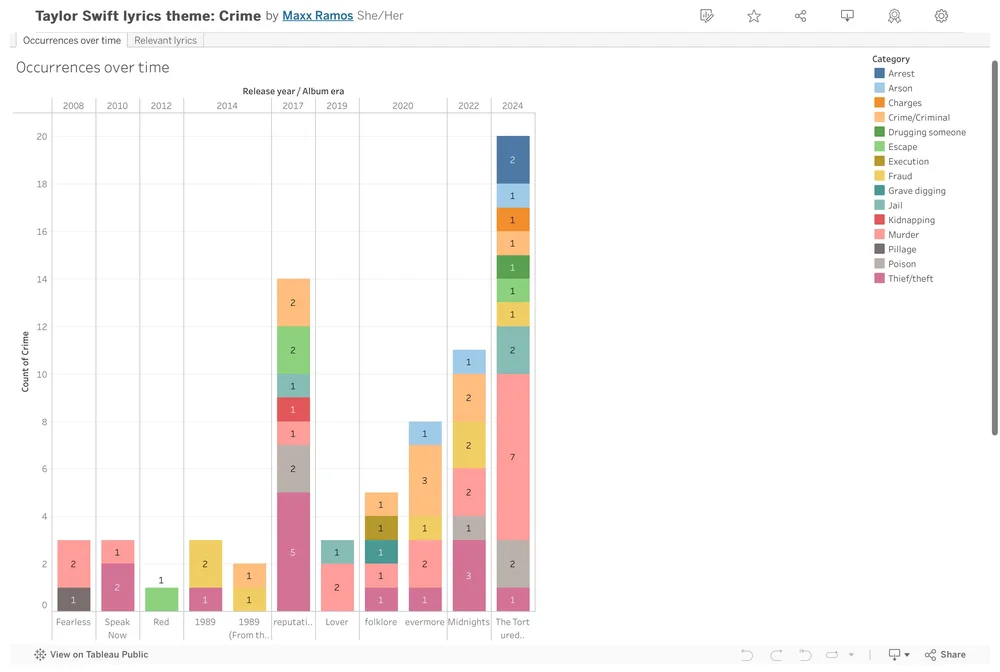Switch to the Relevant lyrics tab
This screenshot has height=672, width=1000.
pyautogui.click(x=165, y=40)
